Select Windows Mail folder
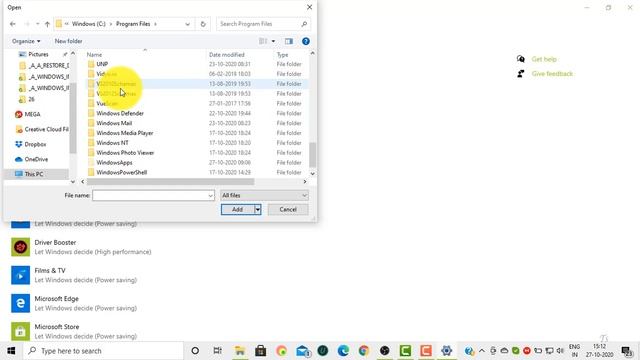This screenshot has width=640, height=360. (114, 123)
